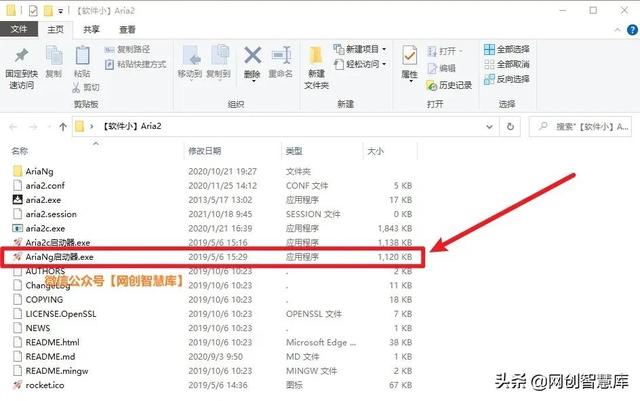Click the red Delete (删除) X icon
The image size is (640, 401).
[x=253, y=55]
